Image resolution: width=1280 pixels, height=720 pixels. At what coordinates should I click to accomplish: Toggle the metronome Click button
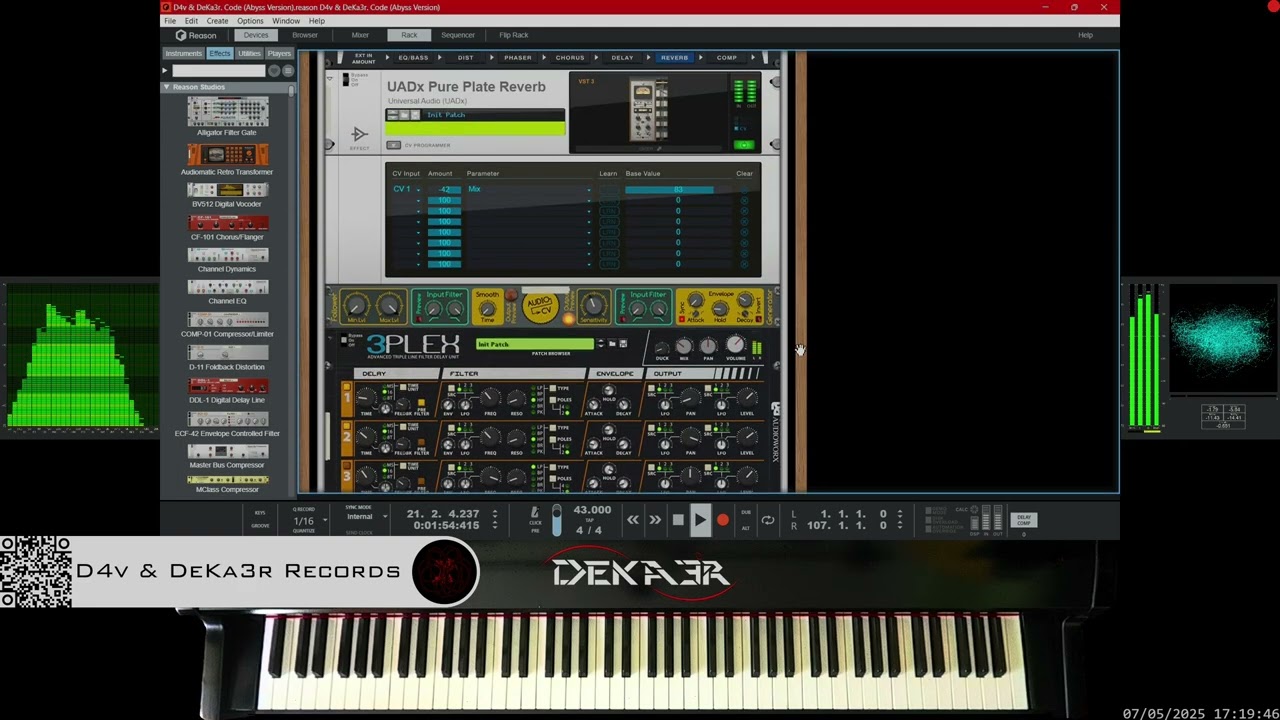(535, 514)
